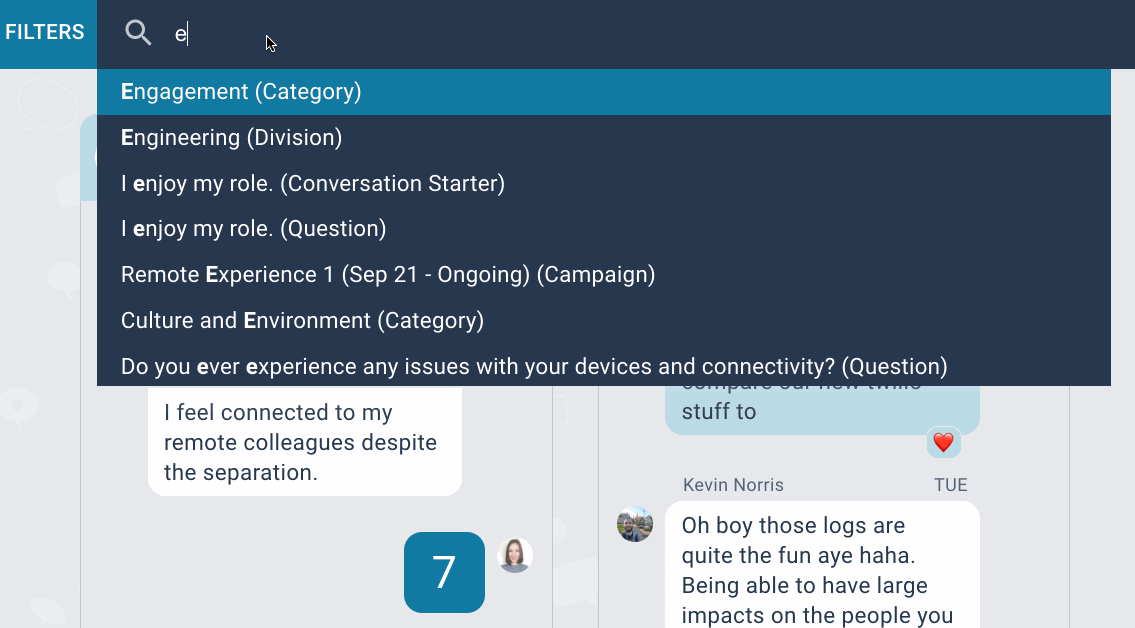The height and width of the screenshot is (628, 1135).
Task: Select Culture and Environment category
Action: pyautogui.click(x=302, y=321)
